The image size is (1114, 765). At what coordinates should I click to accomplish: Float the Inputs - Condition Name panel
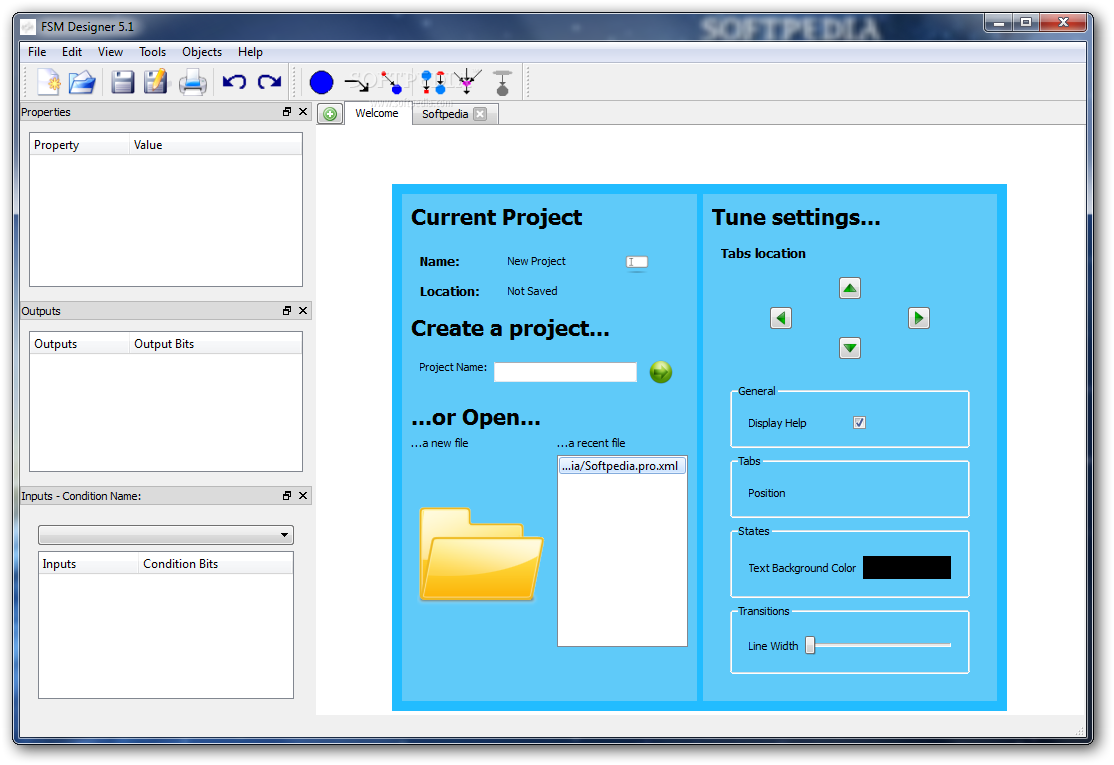[287, 495]
